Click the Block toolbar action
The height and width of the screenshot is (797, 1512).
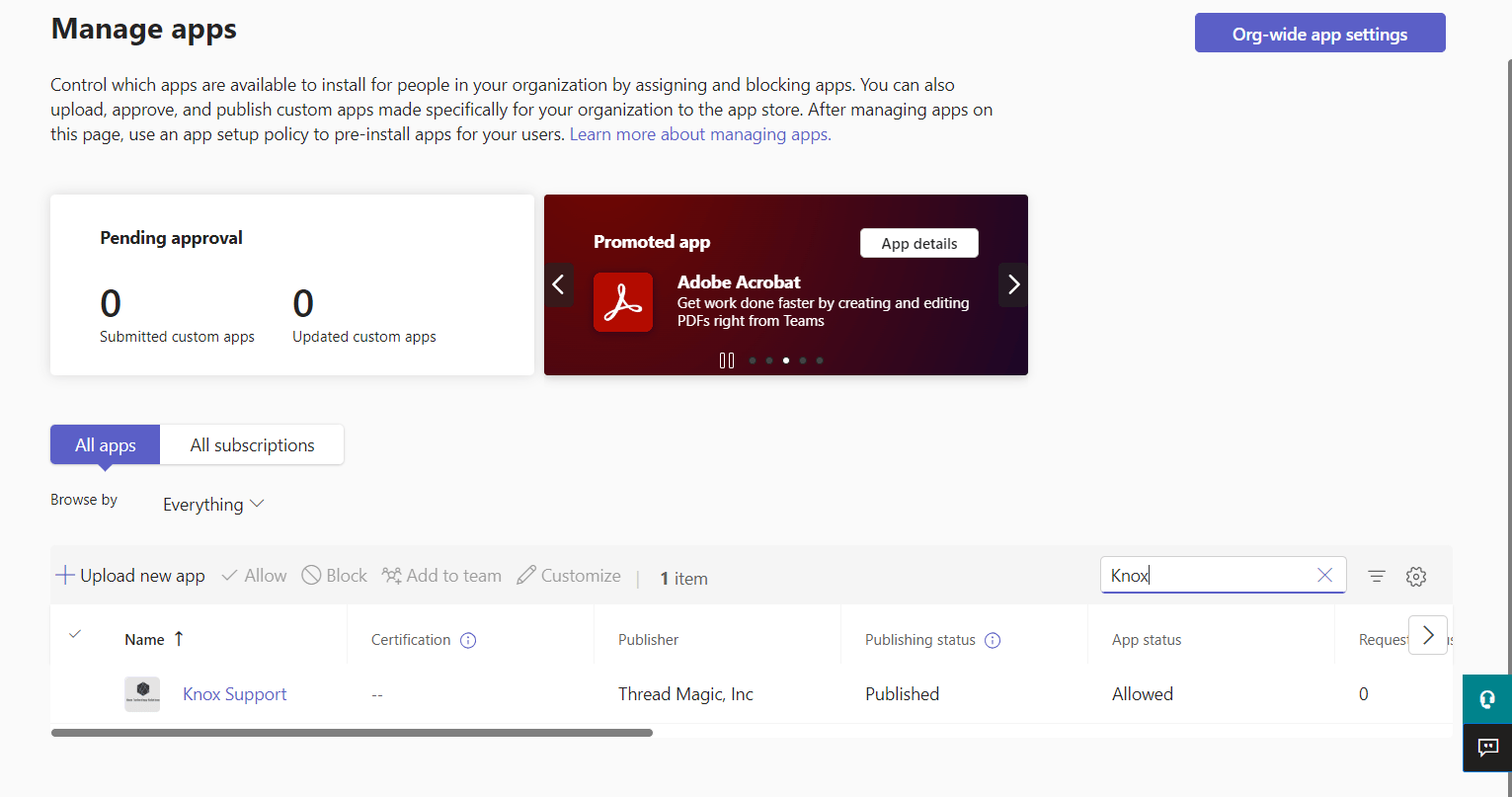pyautogui.click(x=334, y=576)
